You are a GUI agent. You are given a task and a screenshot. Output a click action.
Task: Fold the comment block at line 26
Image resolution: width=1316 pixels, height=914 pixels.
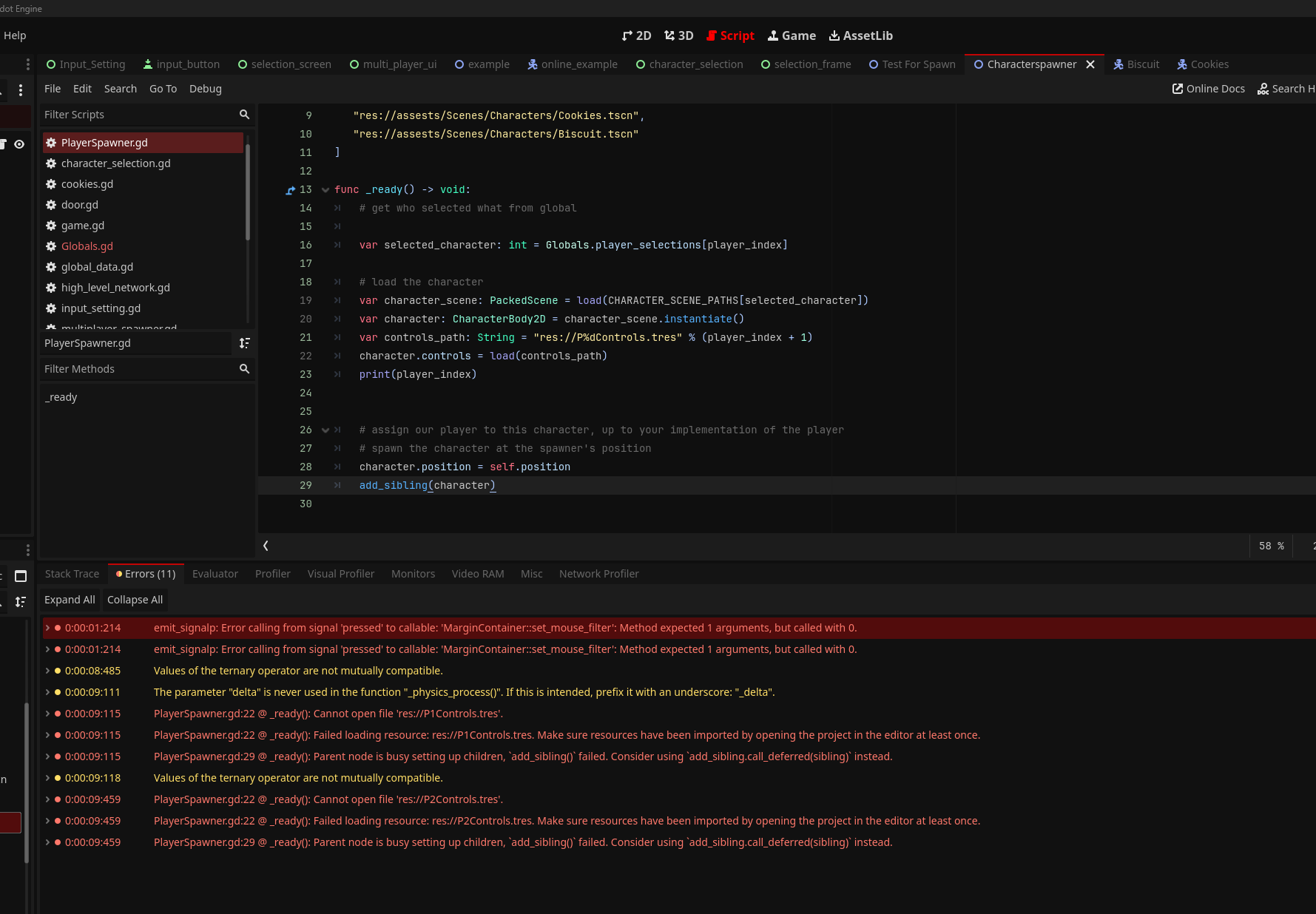[325, 430]
